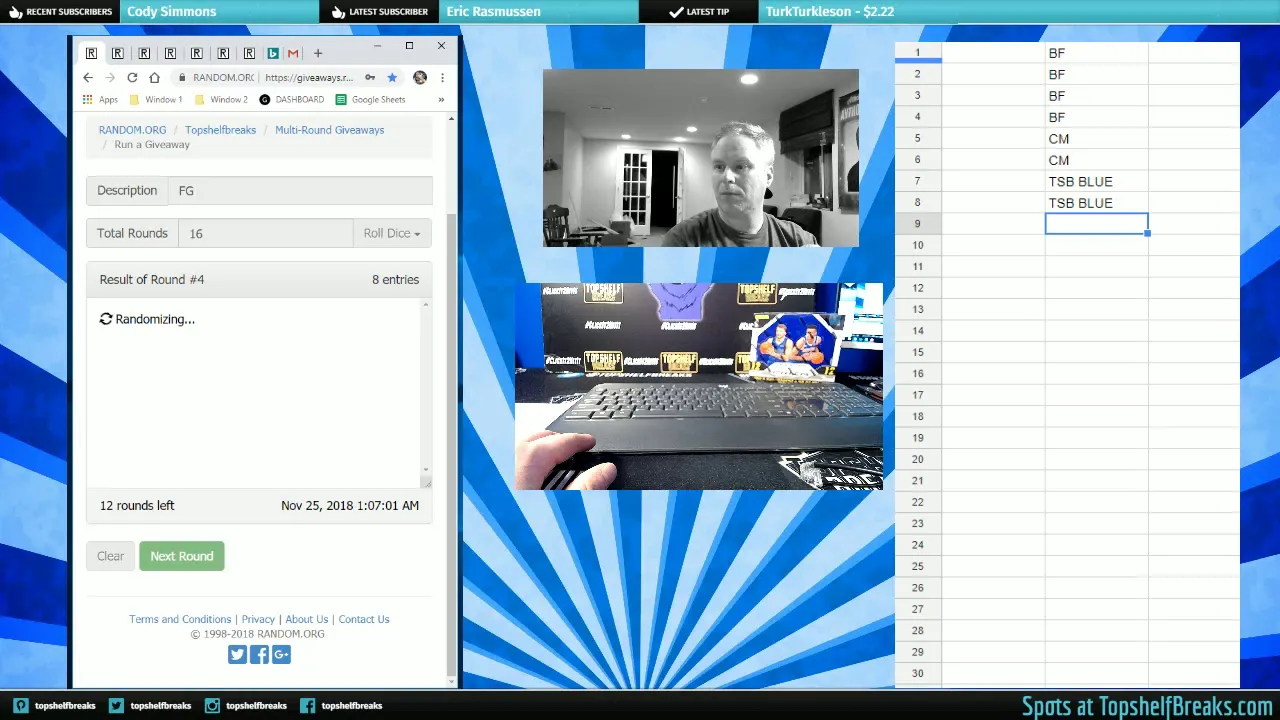Toggle the bookmark star in address bar
The height and width of the screenshot is (720, 1280).
click(392, 77)
